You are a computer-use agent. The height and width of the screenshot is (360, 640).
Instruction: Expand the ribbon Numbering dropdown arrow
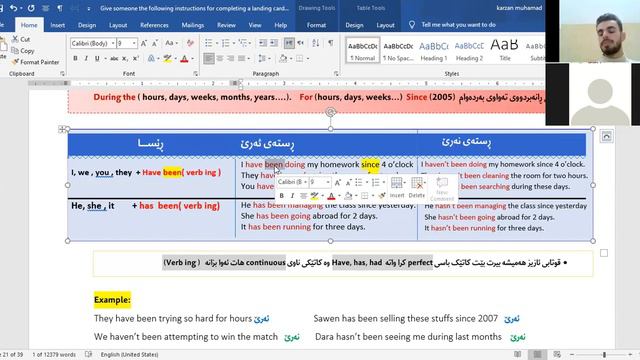pyautogui.click(x=233, y=44)
